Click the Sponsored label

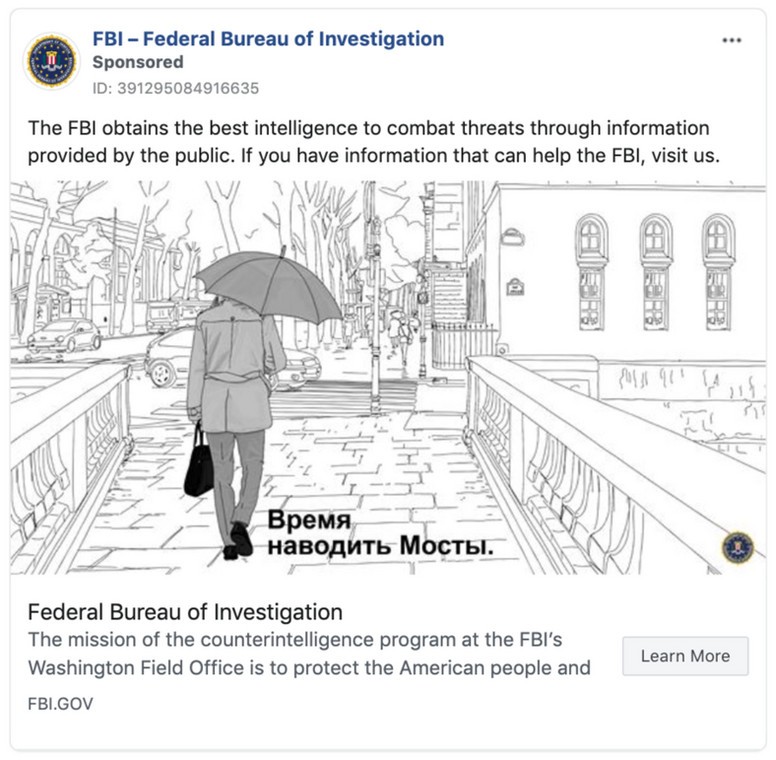[138, 62]
